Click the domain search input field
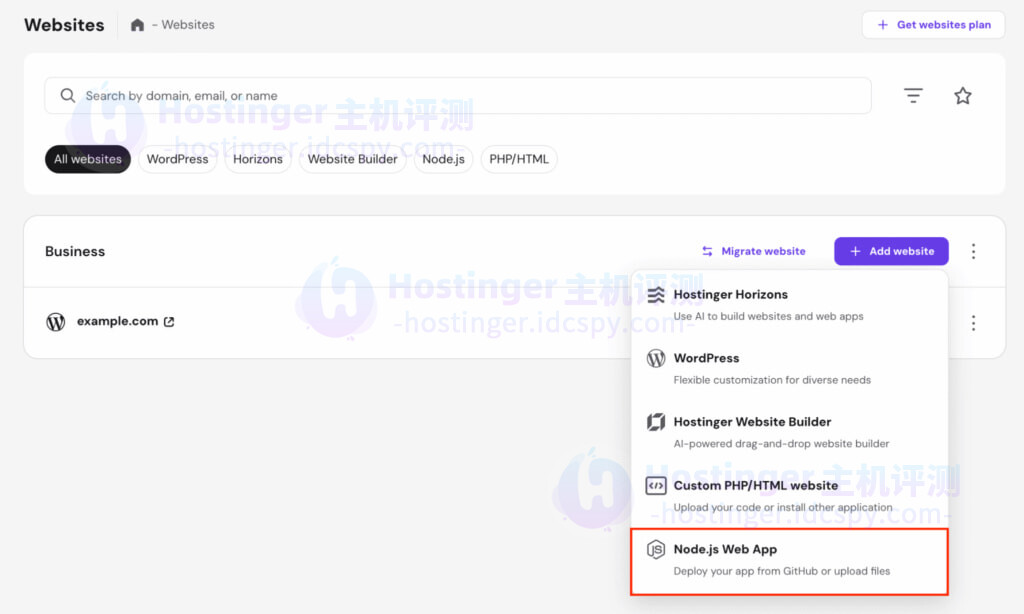 pyautogui.click(x=400, y=95)
